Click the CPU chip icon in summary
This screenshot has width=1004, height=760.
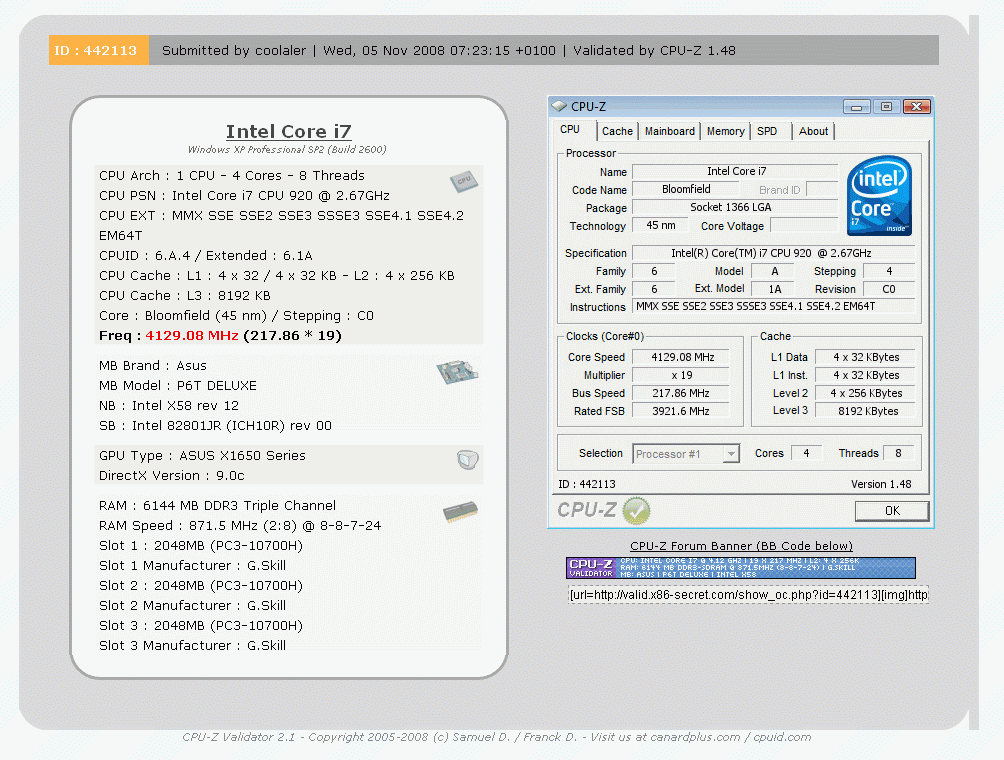tap(462, 181)
